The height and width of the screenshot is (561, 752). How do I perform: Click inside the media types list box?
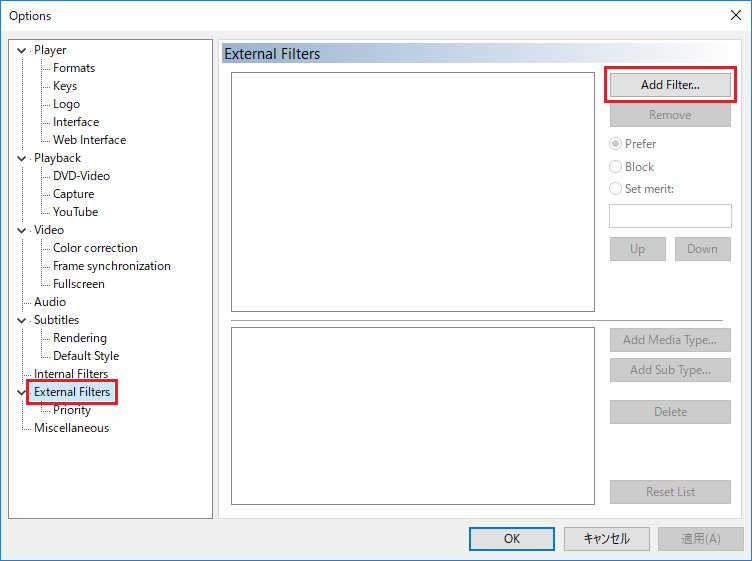[413, 416]
